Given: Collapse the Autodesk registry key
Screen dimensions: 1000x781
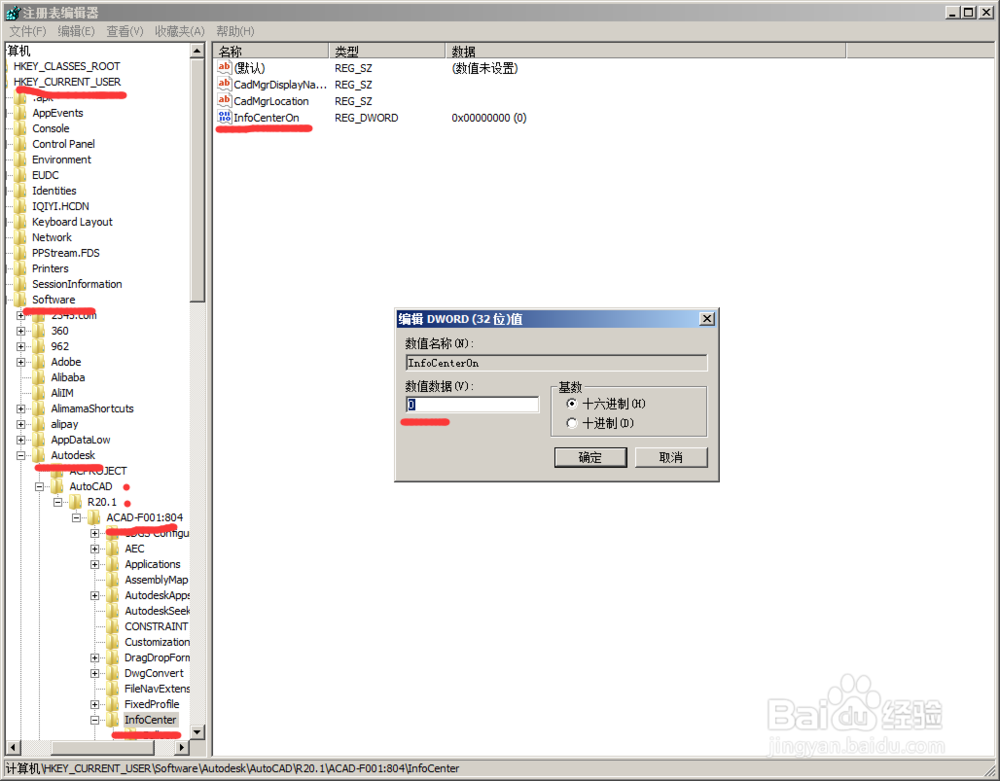Looking at the screenshot, I should [x=21, y=455].
